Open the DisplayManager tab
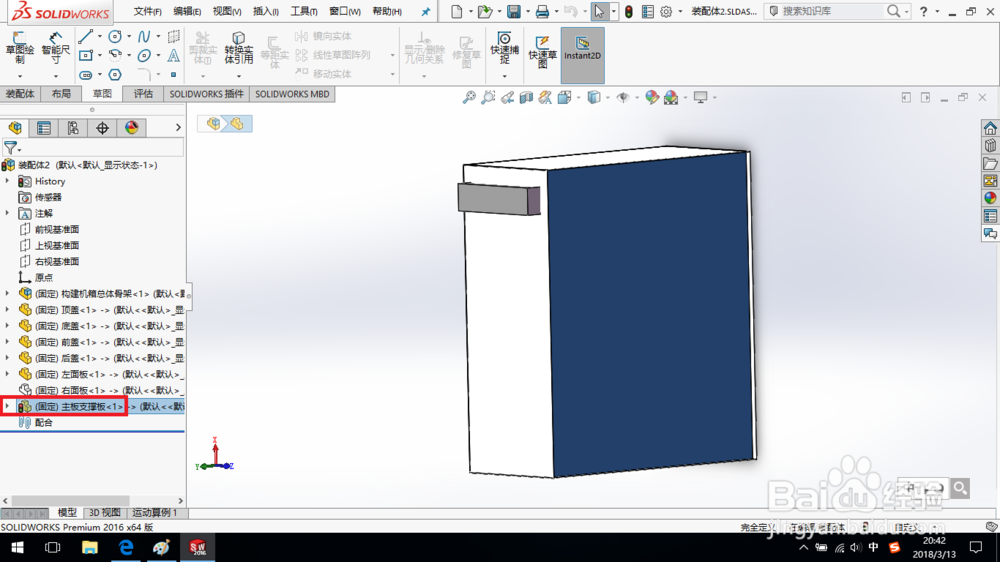 131,128
